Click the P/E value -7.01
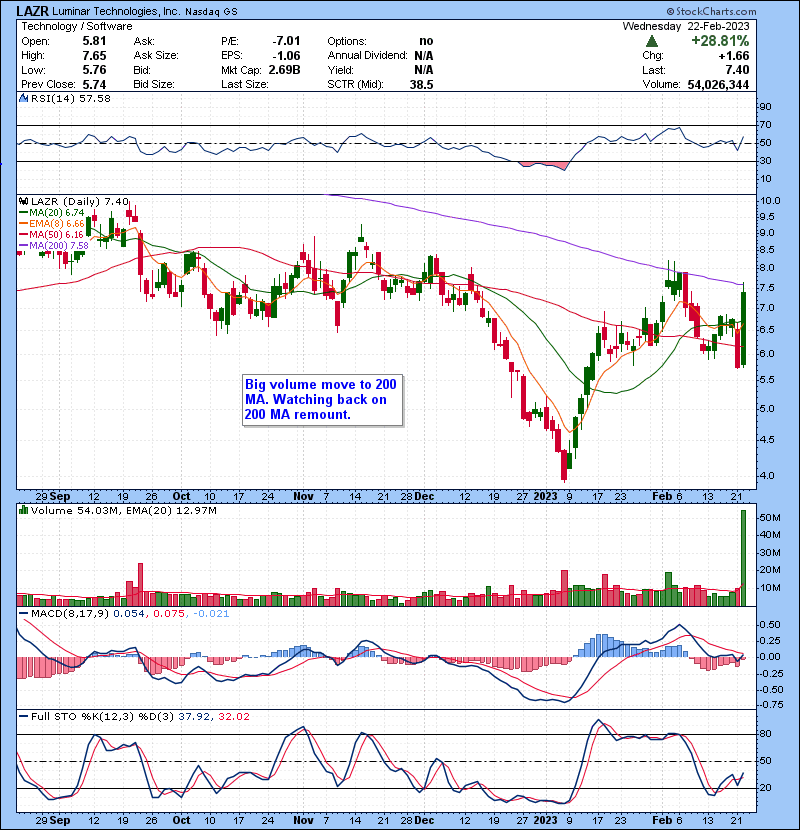Viewport: 800px width, 830px height. coord(286,41)
